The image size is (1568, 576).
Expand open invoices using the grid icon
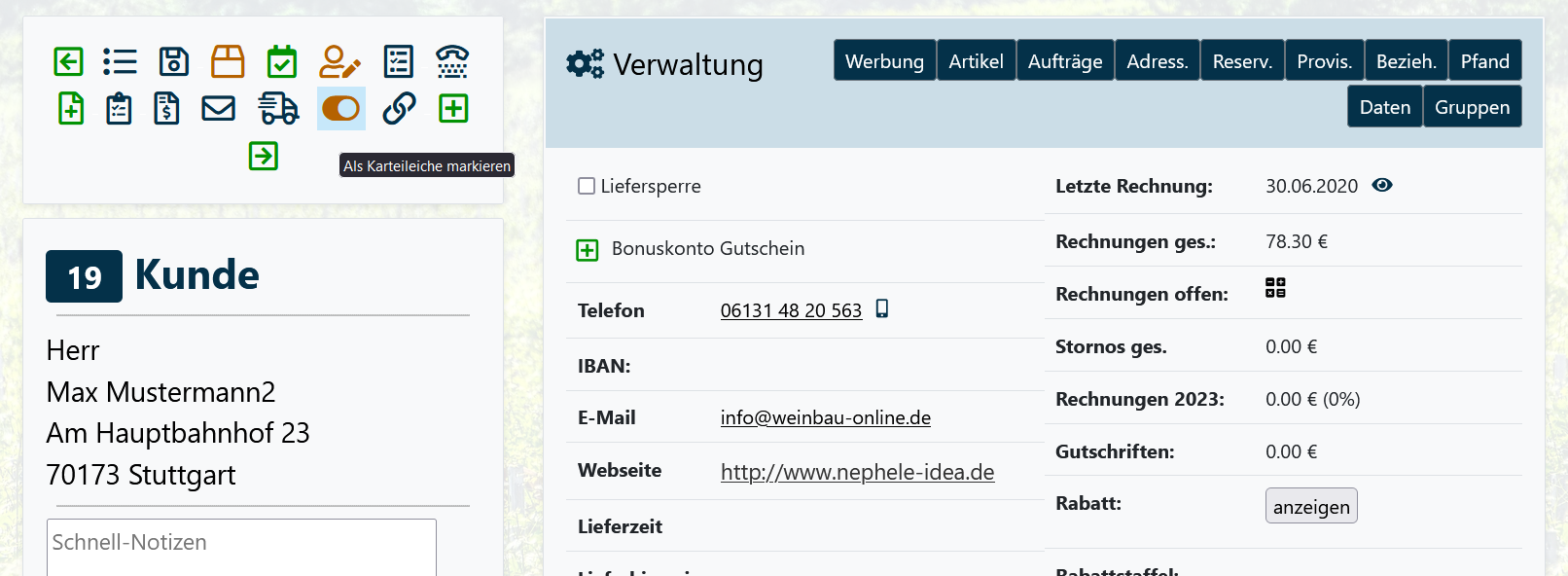[1275, 288]
